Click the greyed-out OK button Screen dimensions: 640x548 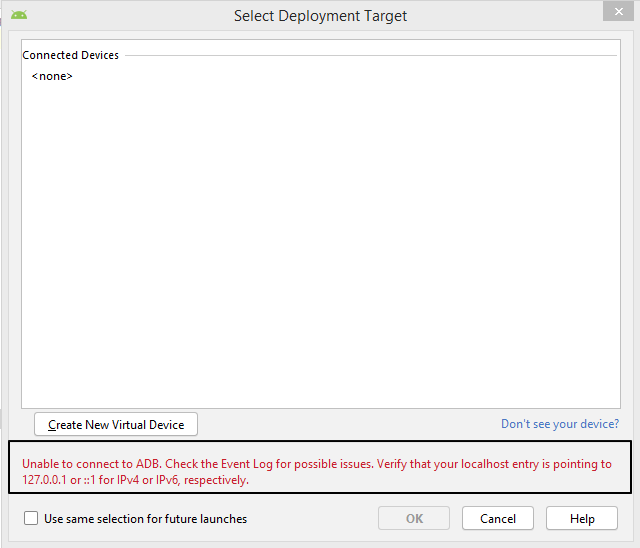tap(414, 519)
